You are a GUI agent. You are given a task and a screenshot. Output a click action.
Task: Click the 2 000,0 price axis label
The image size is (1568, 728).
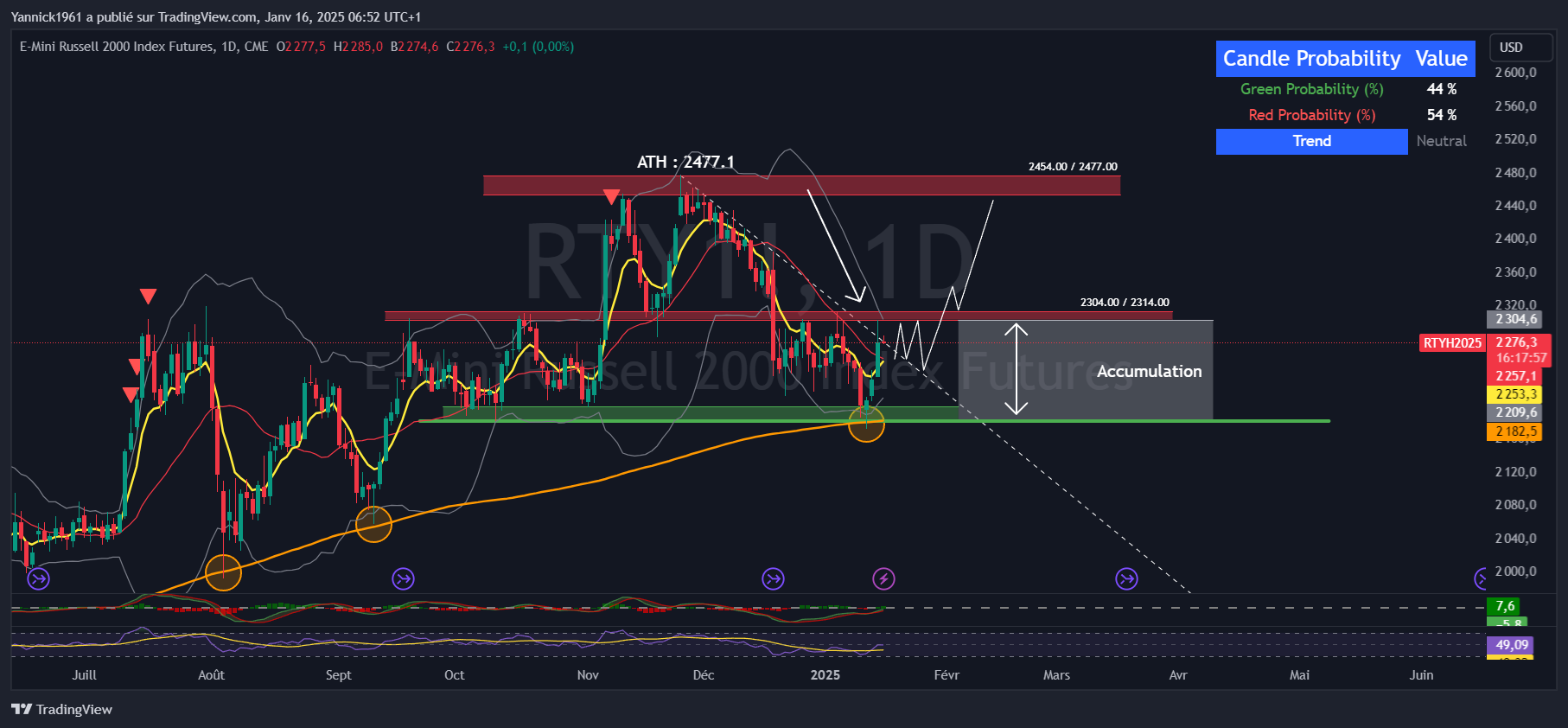(x=1516, y=572)
